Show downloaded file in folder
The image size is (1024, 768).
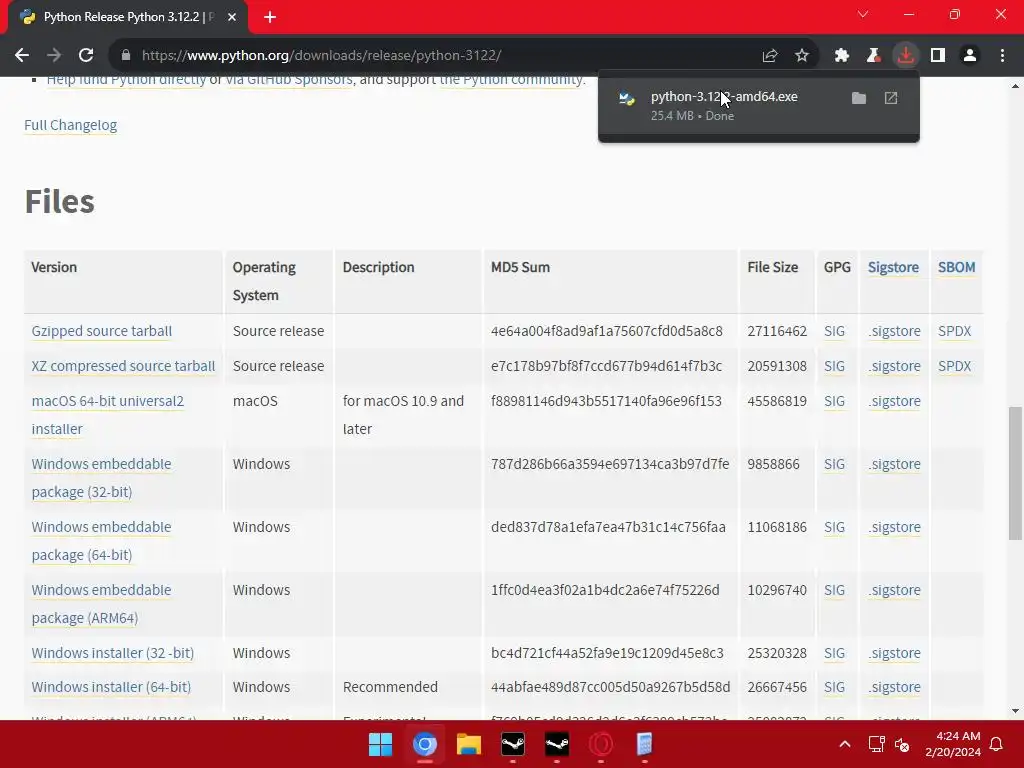click(x=859, y=98)
